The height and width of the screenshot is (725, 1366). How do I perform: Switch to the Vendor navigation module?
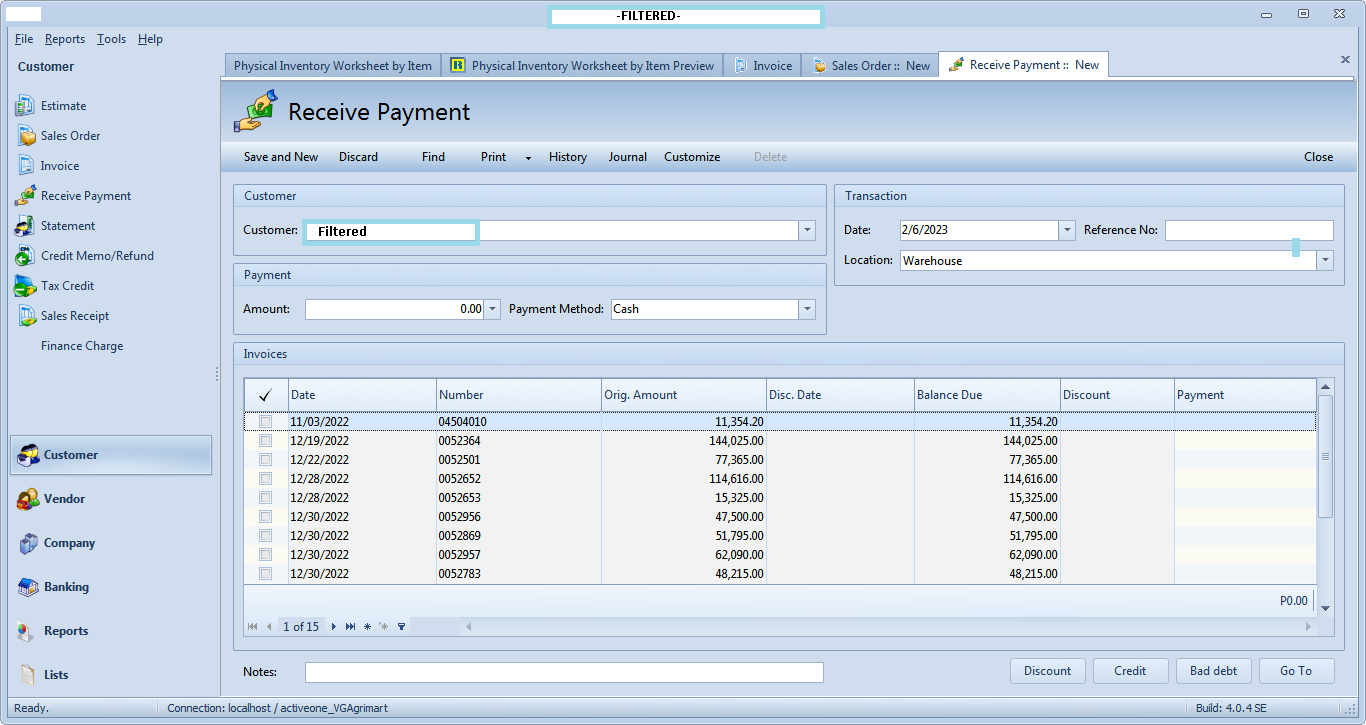[x=111, y=499]
